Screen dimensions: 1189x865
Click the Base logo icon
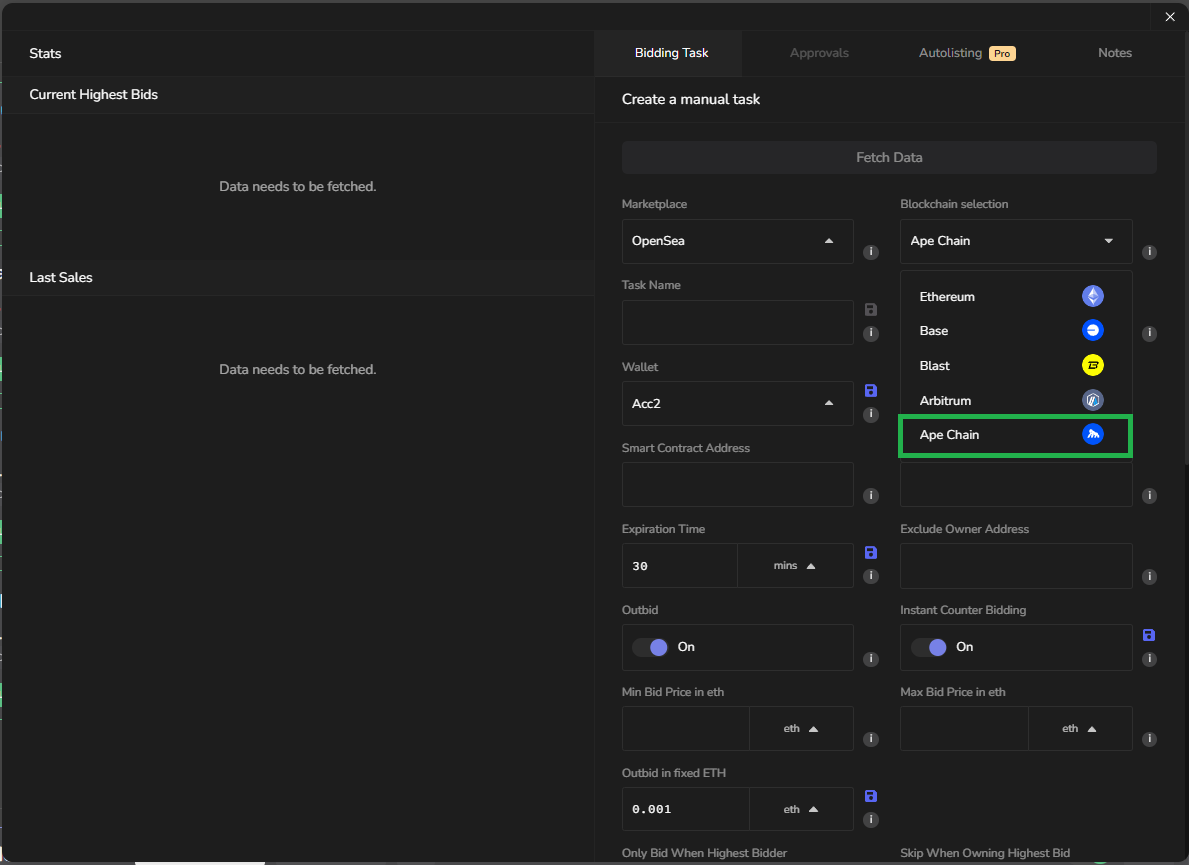pyautogui.click(x=1092, y=331)
